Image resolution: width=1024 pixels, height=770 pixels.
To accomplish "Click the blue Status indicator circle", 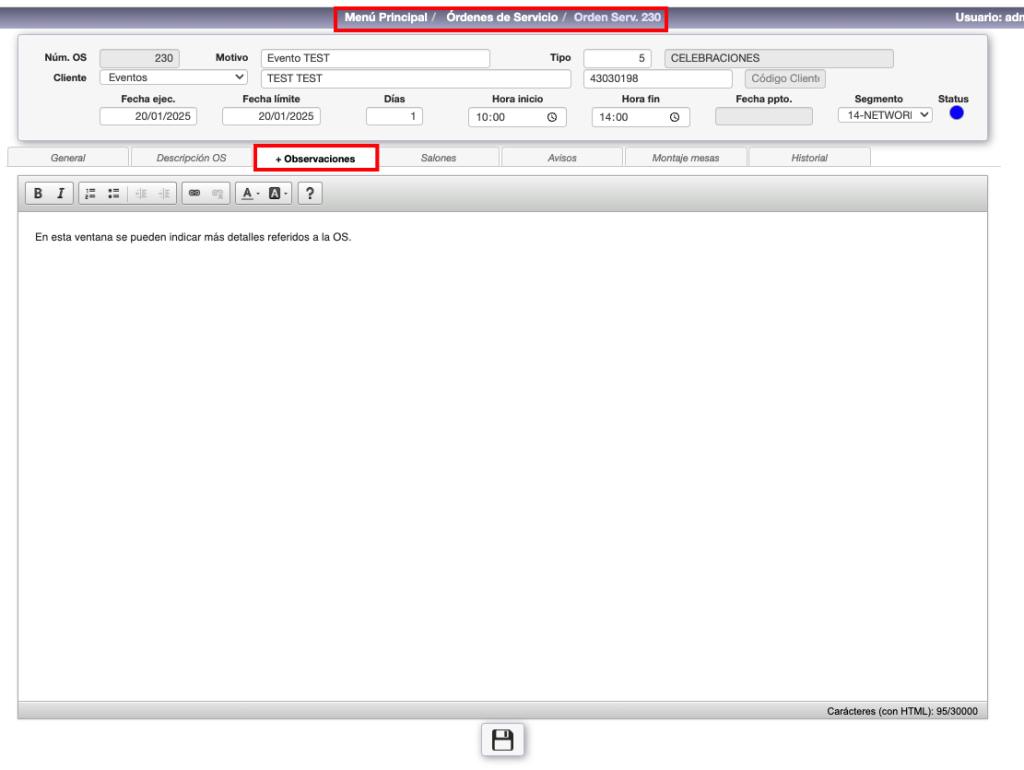I will tap(956, 113).
